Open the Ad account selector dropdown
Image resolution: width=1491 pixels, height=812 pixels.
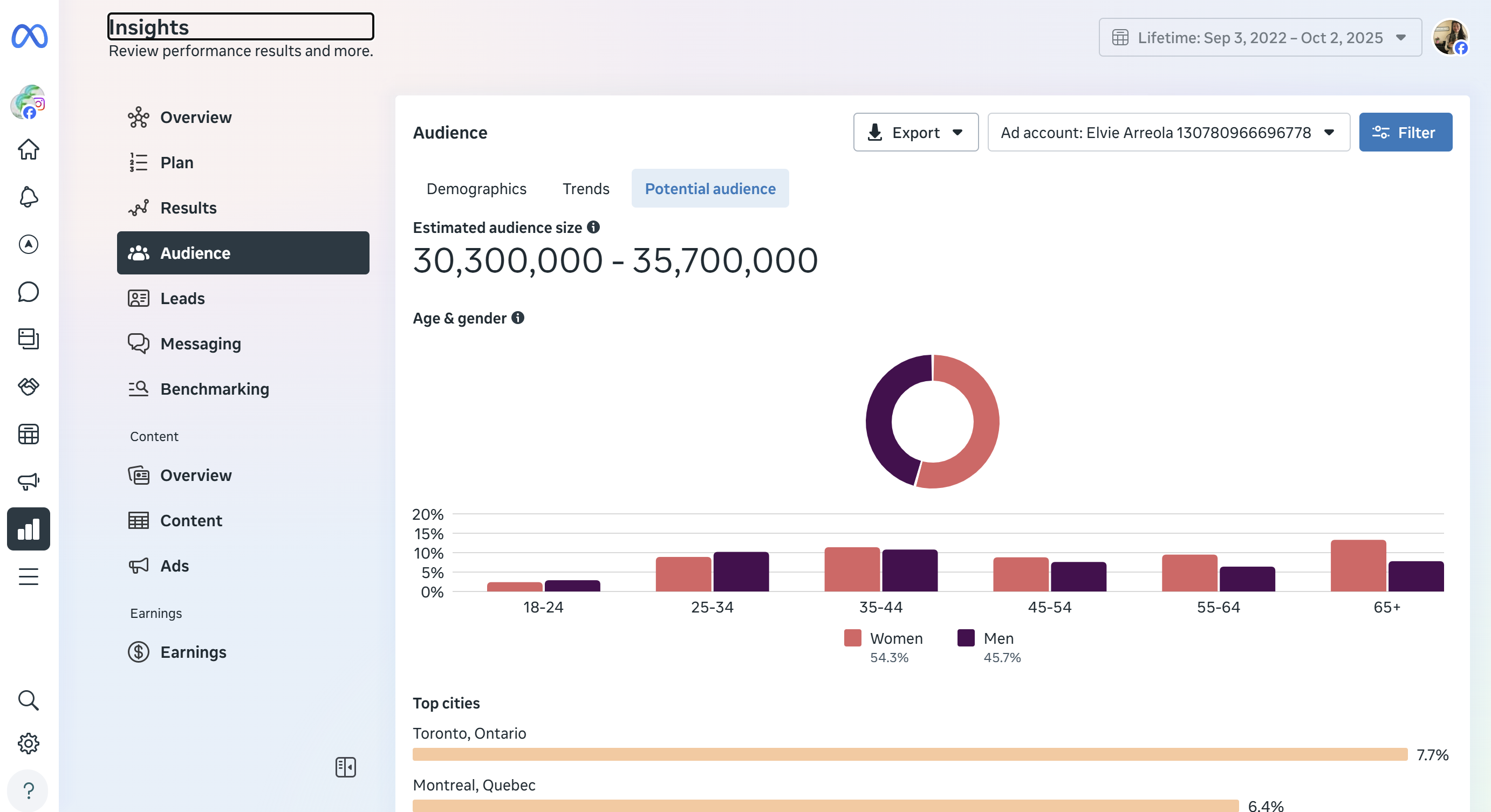point(1168,133)
